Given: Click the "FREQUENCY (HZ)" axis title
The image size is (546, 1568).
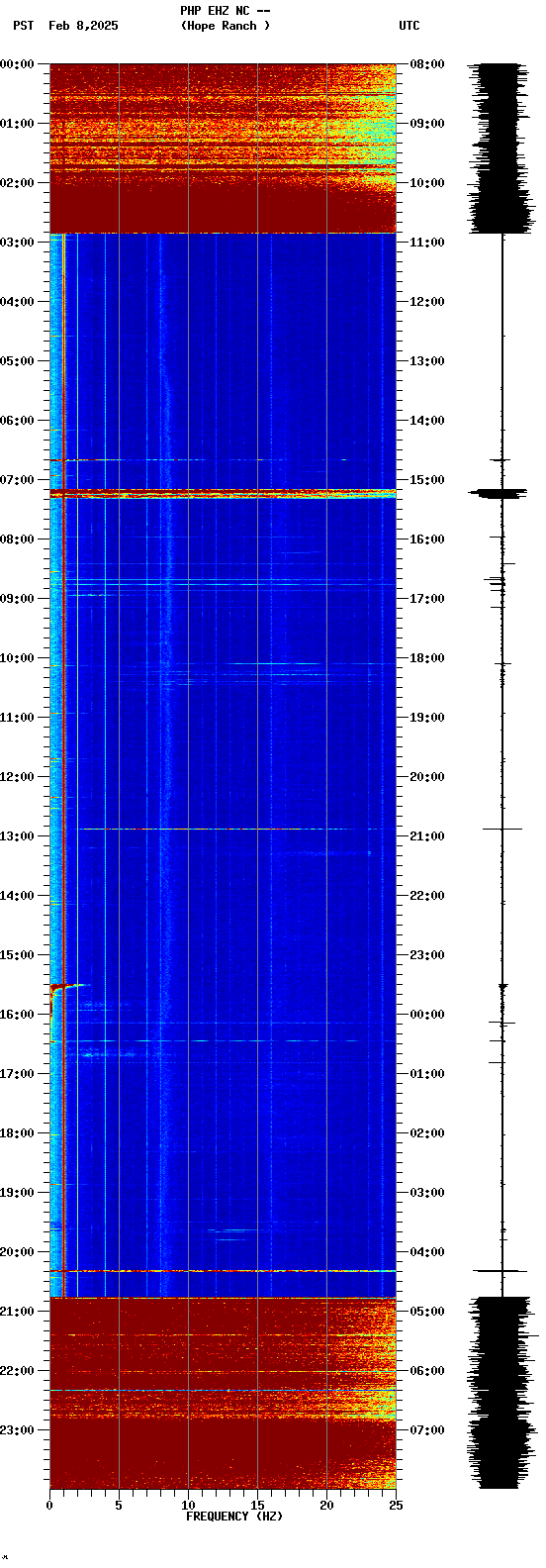Looking at the screenshot, I should point(234,1517).
